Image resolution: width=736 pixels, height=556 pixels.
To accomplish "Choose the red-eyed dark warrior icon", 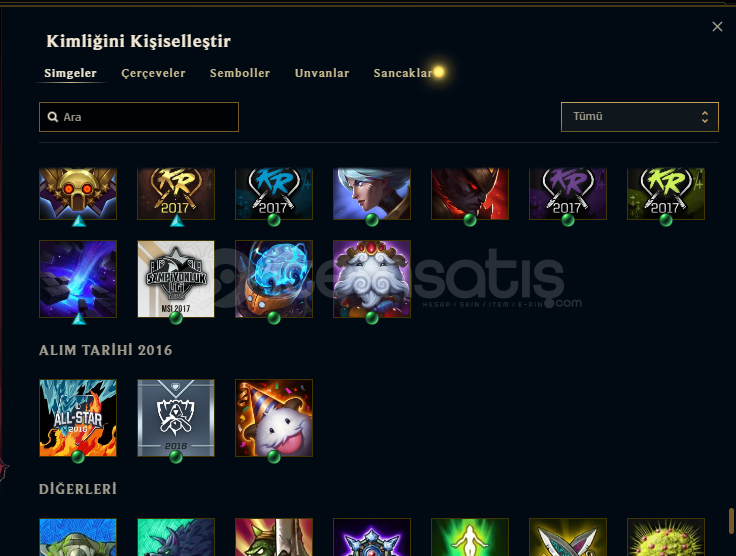I will pyautogui.click(x=470, y=194).
